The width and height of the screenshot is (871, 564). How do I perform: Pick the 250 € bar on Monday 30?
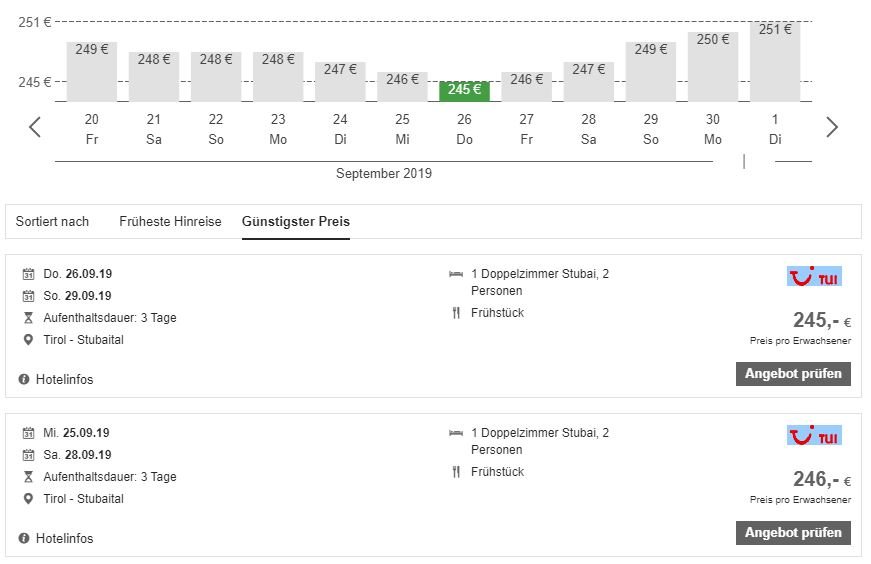713,67
